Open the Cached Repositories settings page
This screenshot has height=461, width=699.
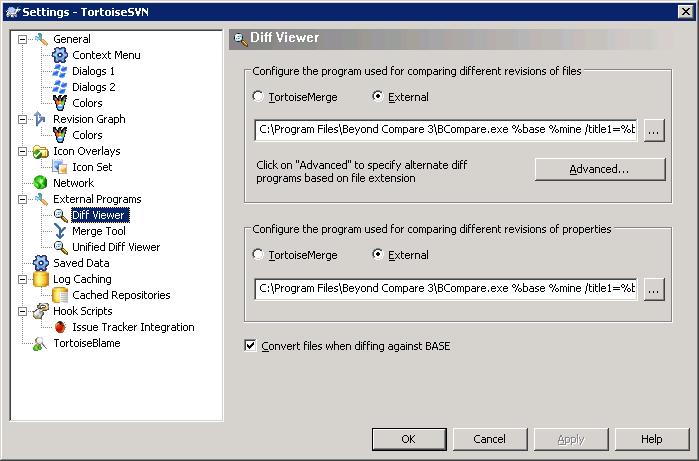[121, 295]
